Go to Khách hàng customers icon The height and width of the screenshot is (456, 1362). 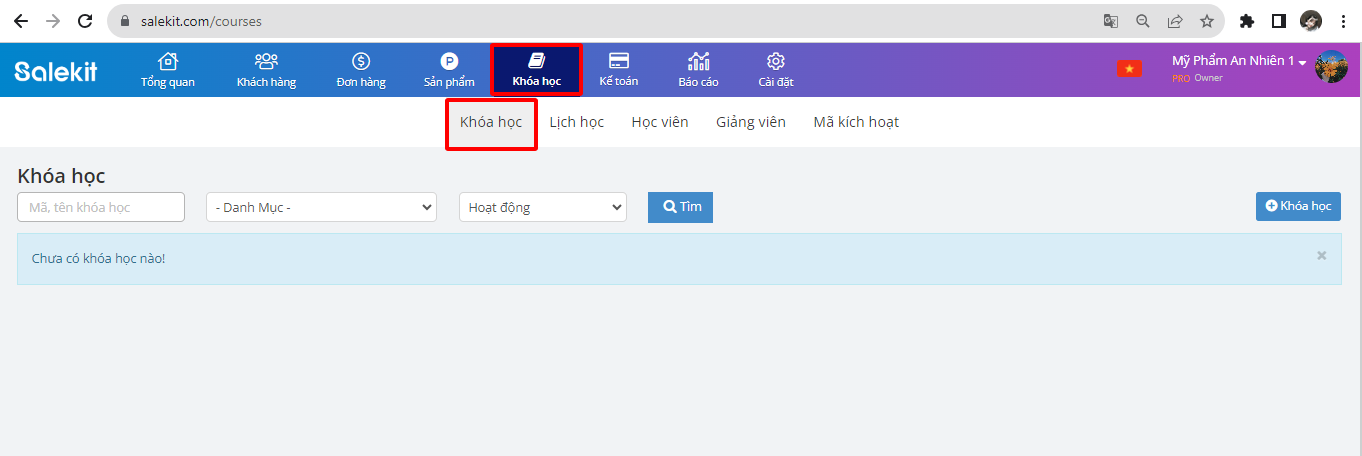pyautogui.click(x=266, y=62)
